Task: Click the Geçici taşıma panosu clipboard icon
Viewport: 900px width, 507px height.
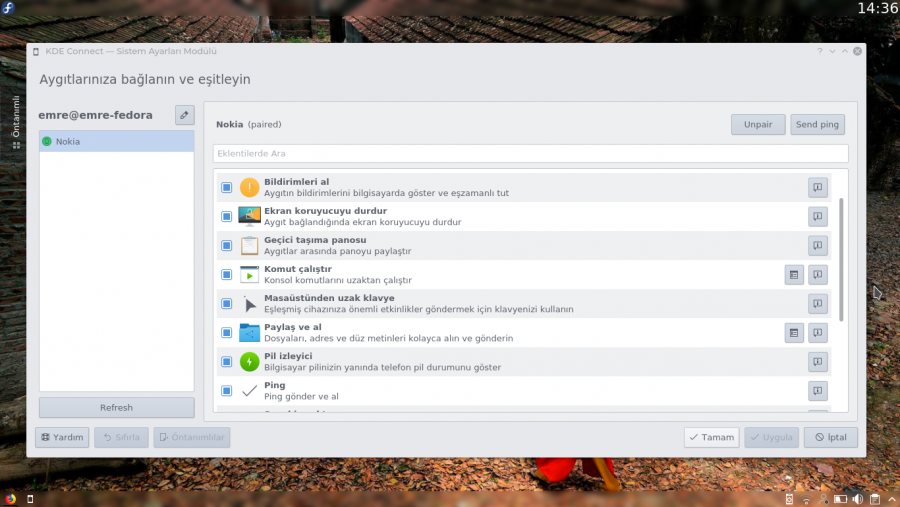Action: point(249,245)
